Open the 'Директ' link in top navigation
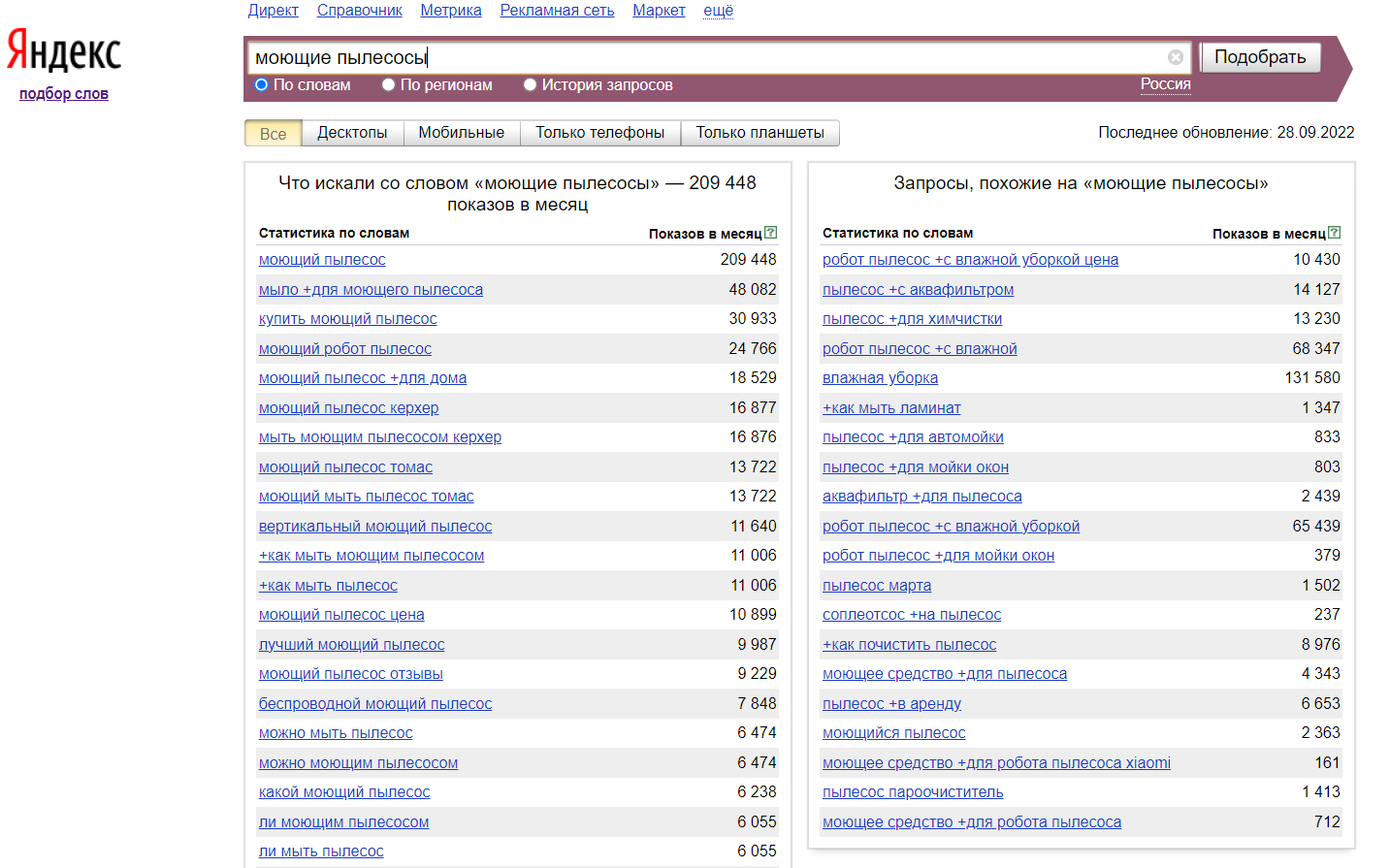This screenshot has width=1390, height=868. pyautogui.click(x=273, y=11)
